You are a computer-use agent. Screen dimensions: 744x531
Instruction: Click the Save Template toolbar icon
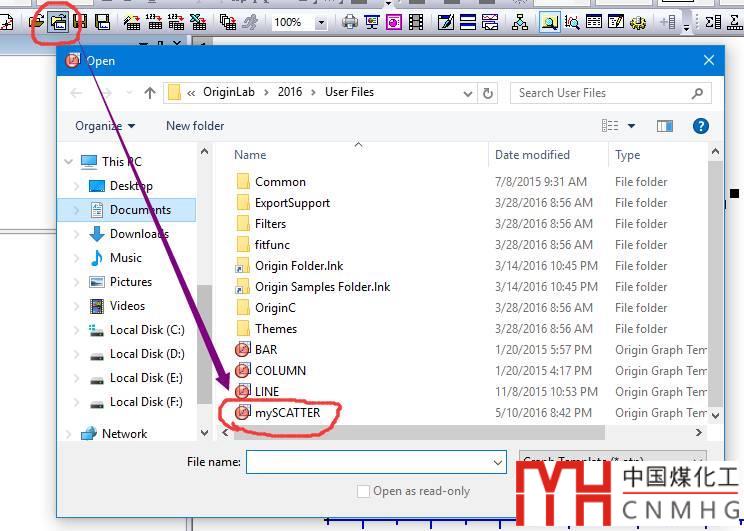point(102,22)
